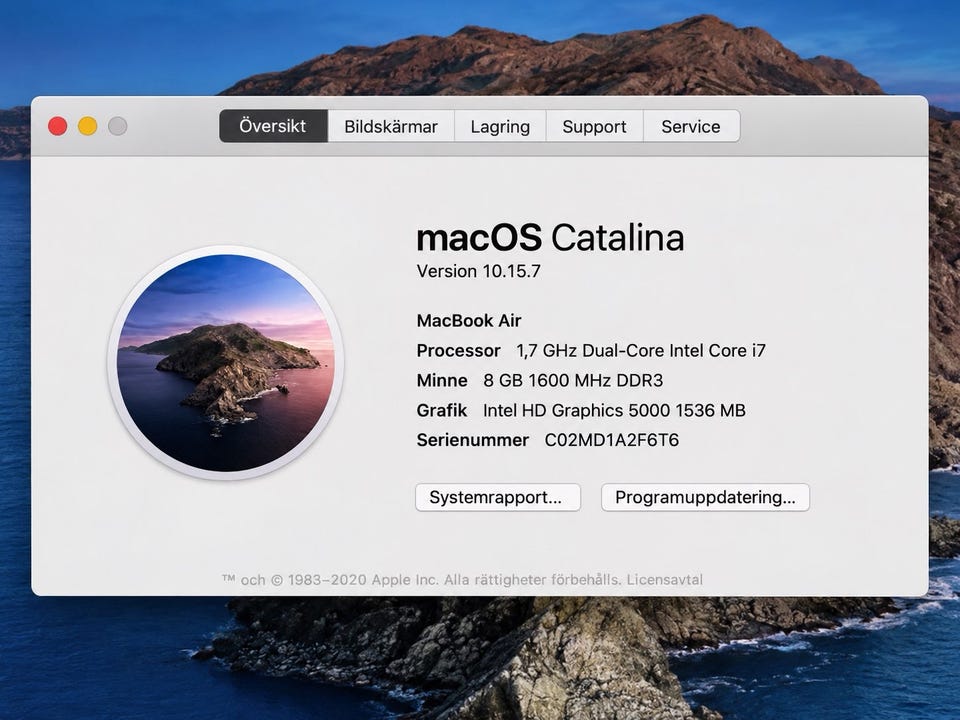Screen dimensions: 960x720
Task: Click Intel HD Graphics 5000 1536 MB
Action: [x=614, y=411]
